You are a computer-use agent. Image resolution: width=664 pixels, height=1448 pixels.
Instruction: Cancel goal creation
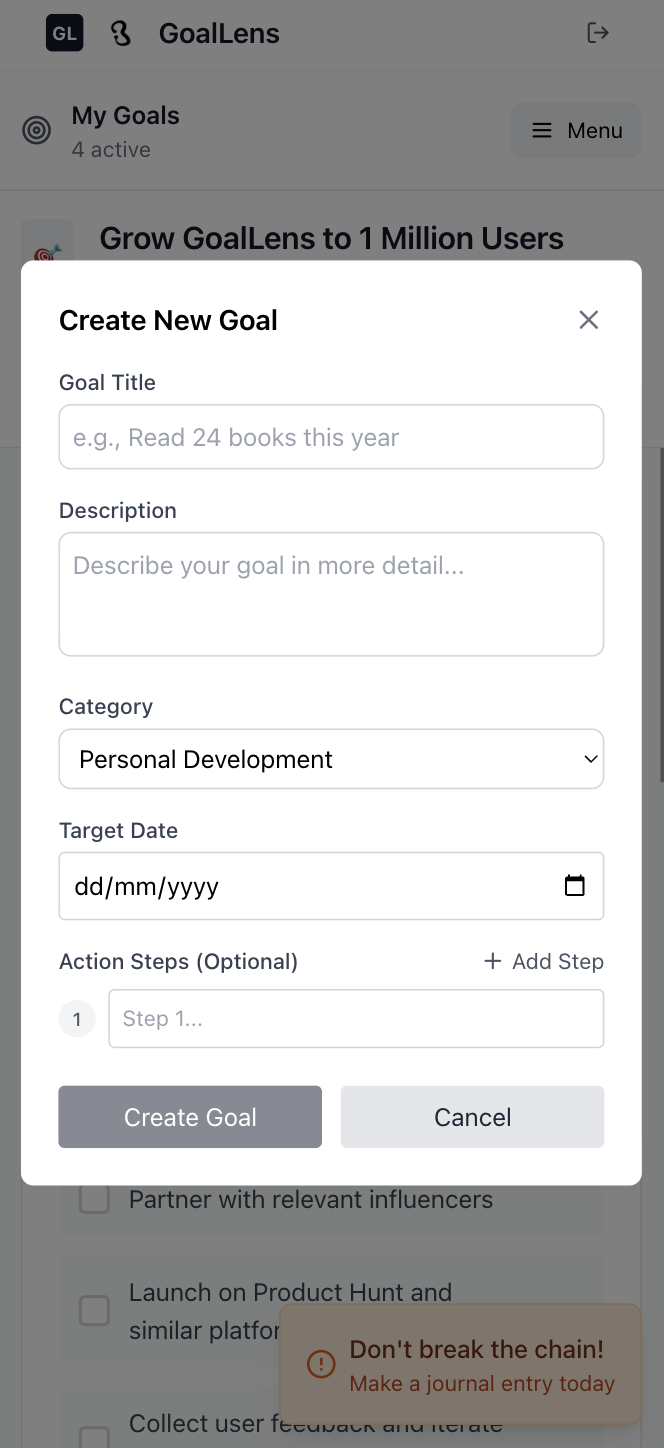pyautogui.click(x=472, y=1117)
